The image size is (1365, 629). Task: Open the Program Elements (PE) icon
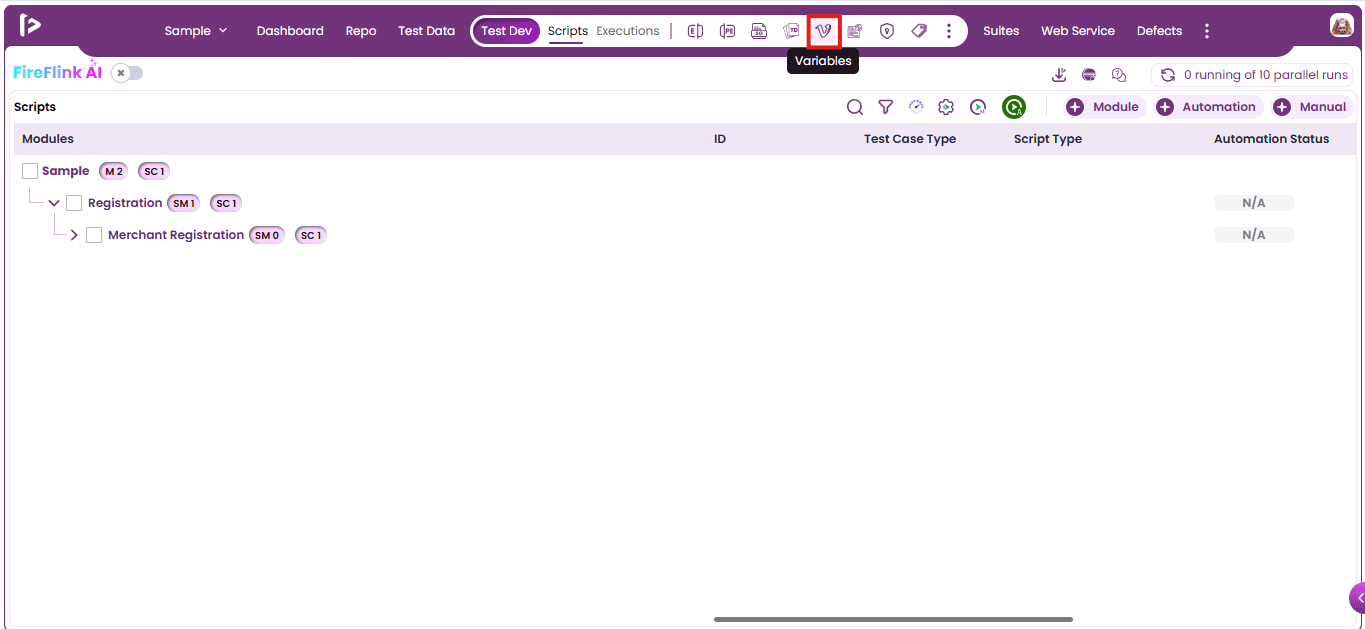(727, 31)
